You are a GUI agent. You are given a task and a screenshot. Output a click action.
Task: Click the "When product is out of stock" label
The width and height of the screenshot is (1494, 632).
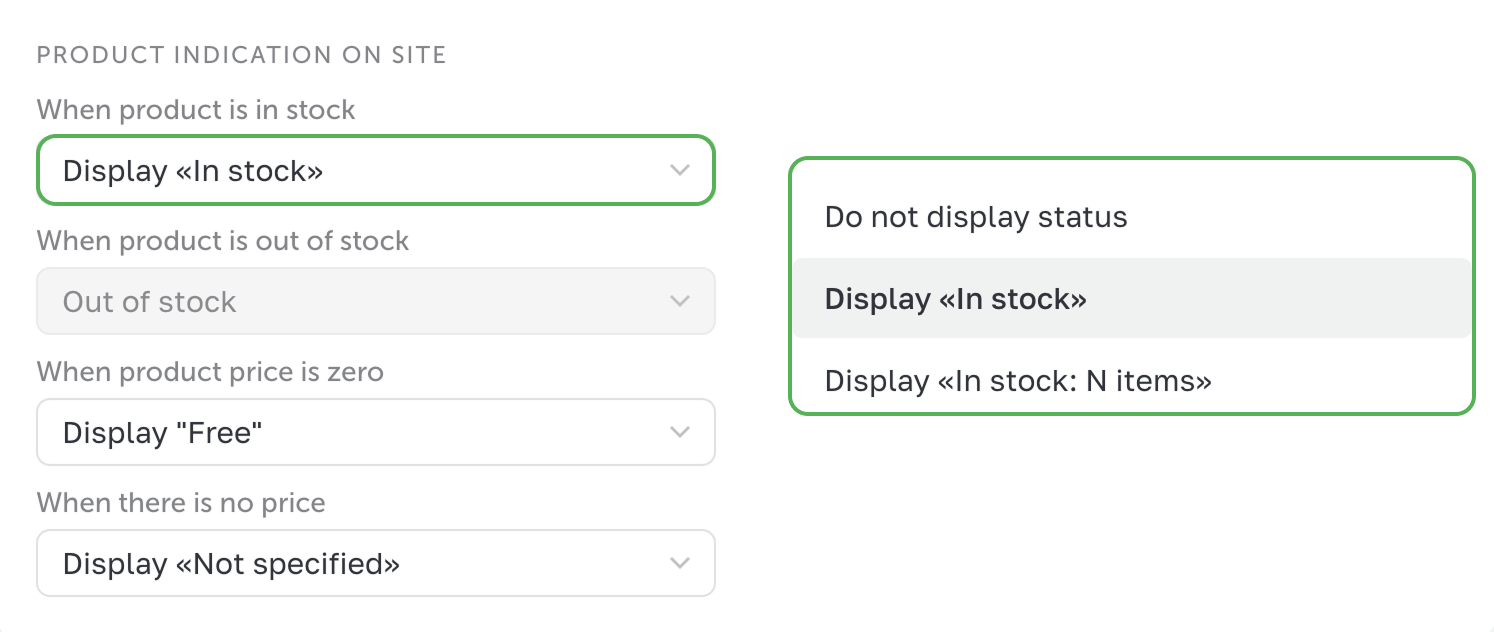coord(223,241)
